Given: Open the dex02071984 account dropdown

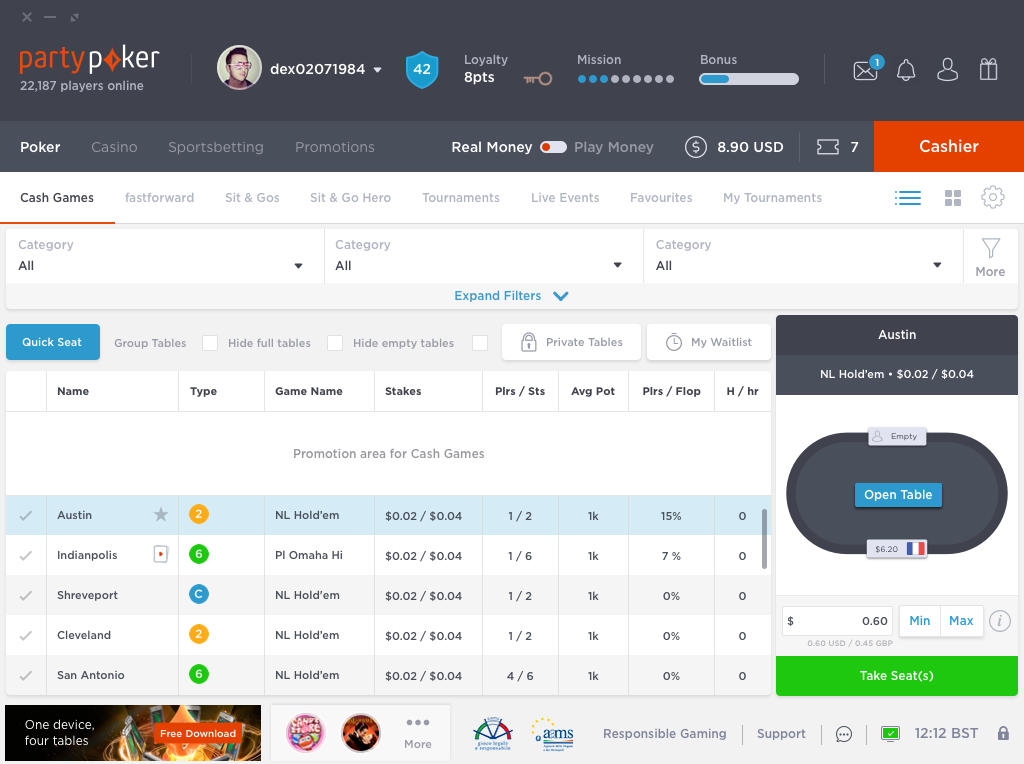Looking at the screenshot, I should [x=377, y=70].
